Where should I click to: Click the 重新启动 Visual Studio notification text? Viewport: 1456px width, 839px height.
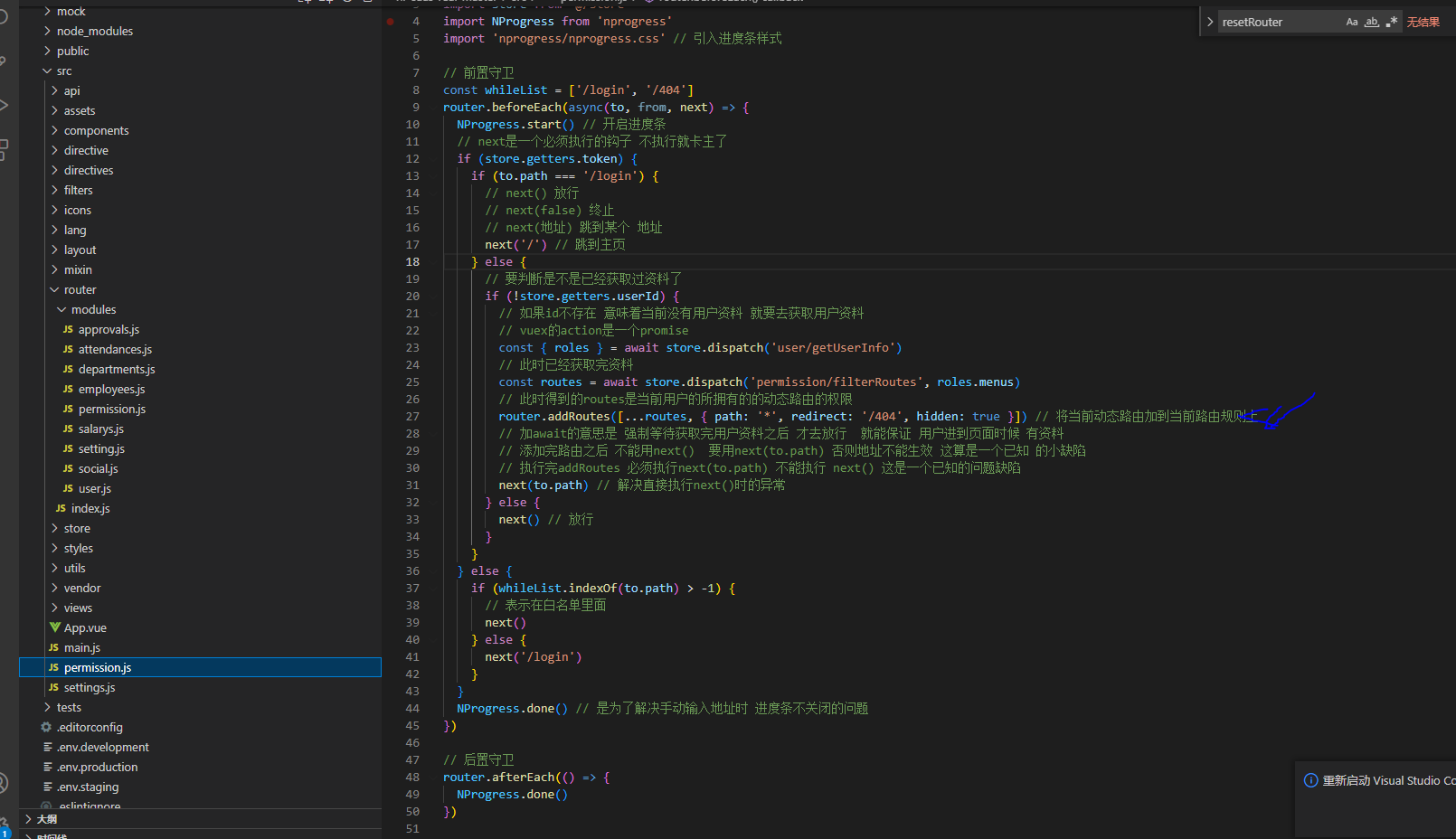tap(1389, 780)
